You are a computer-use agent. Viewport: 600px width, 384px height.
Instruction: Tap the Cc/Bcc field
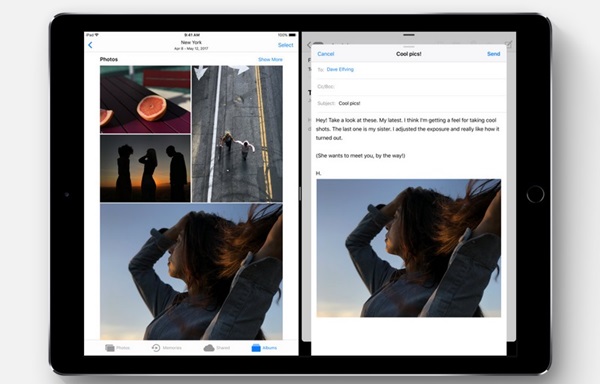(x=409, y=87)
